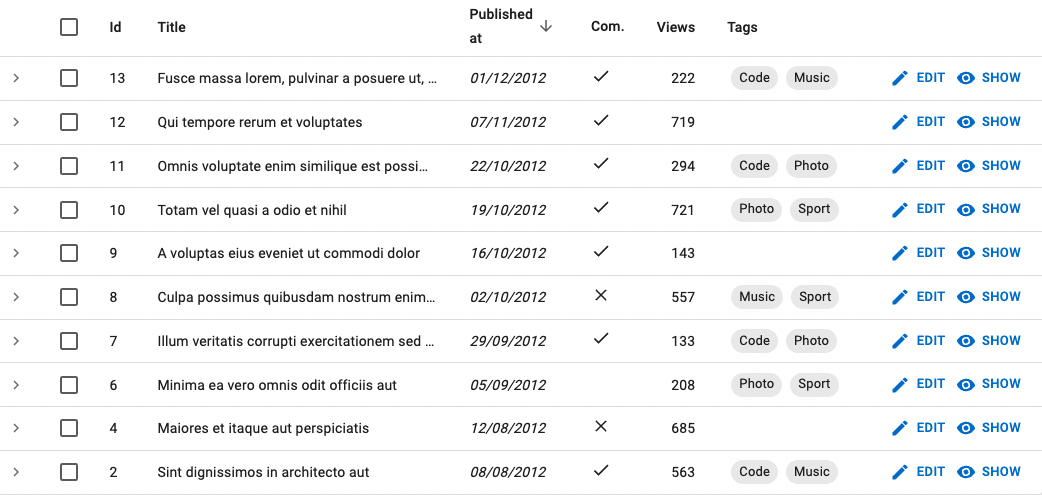
Task: Expand the row for post 8
Action: [x=16, y=297]
